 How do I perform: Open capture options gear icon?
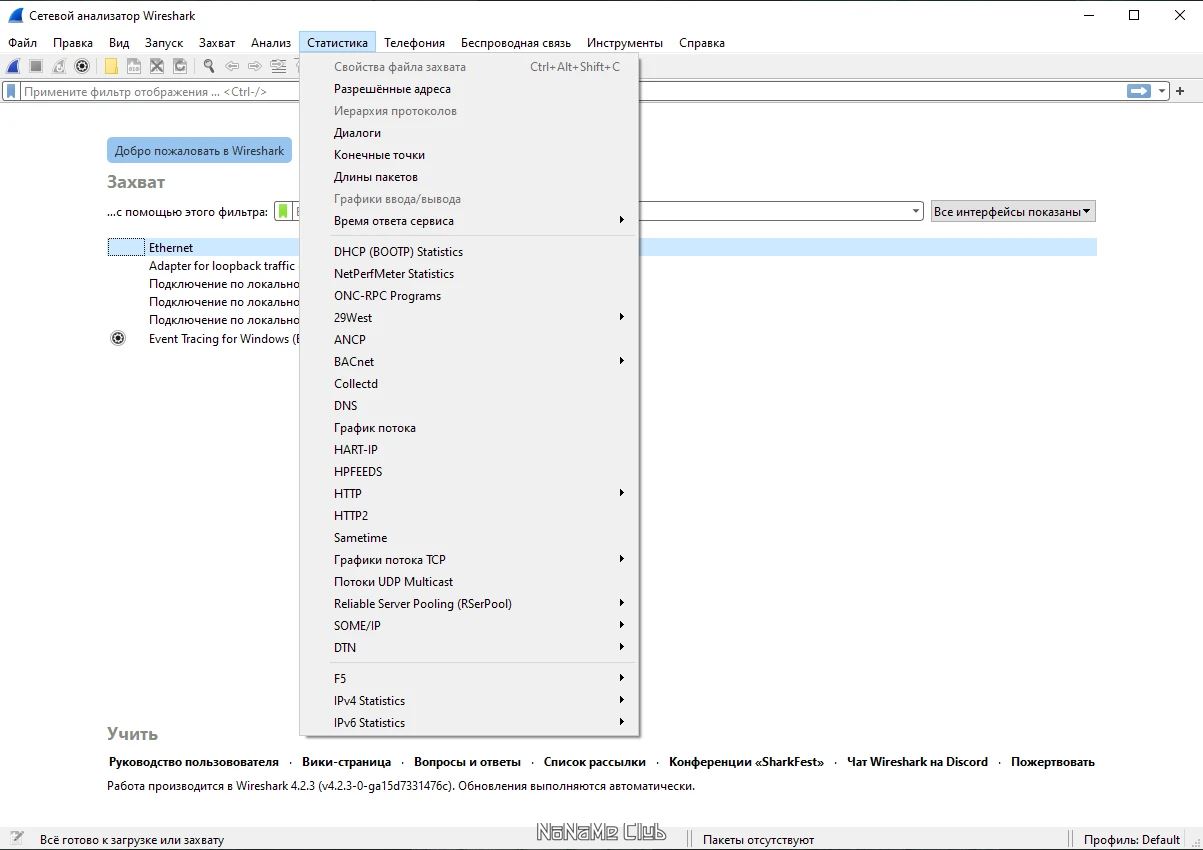click(82, 66)
